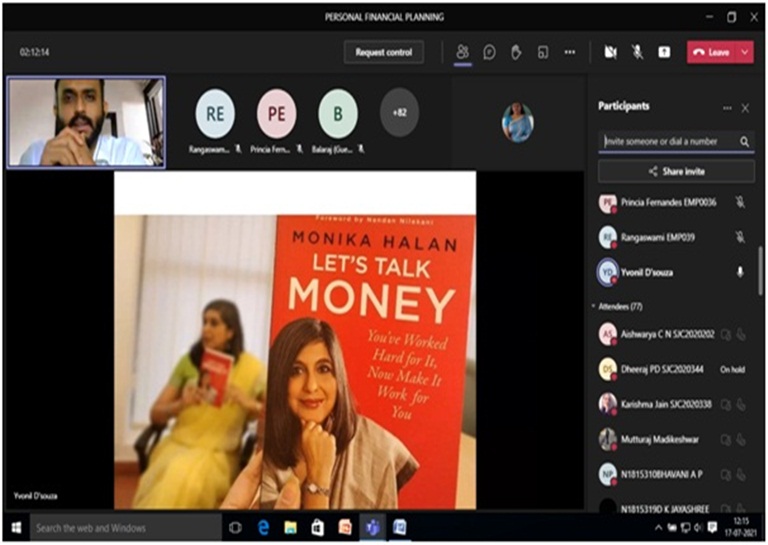768x545 pixels.
Task: Click the woman's round profile picture
Action: click(518, 122)
